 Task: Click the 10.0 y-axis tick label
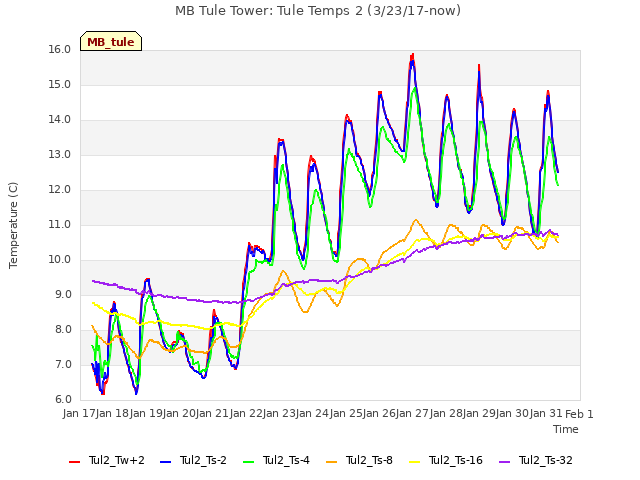click(60, 260)
